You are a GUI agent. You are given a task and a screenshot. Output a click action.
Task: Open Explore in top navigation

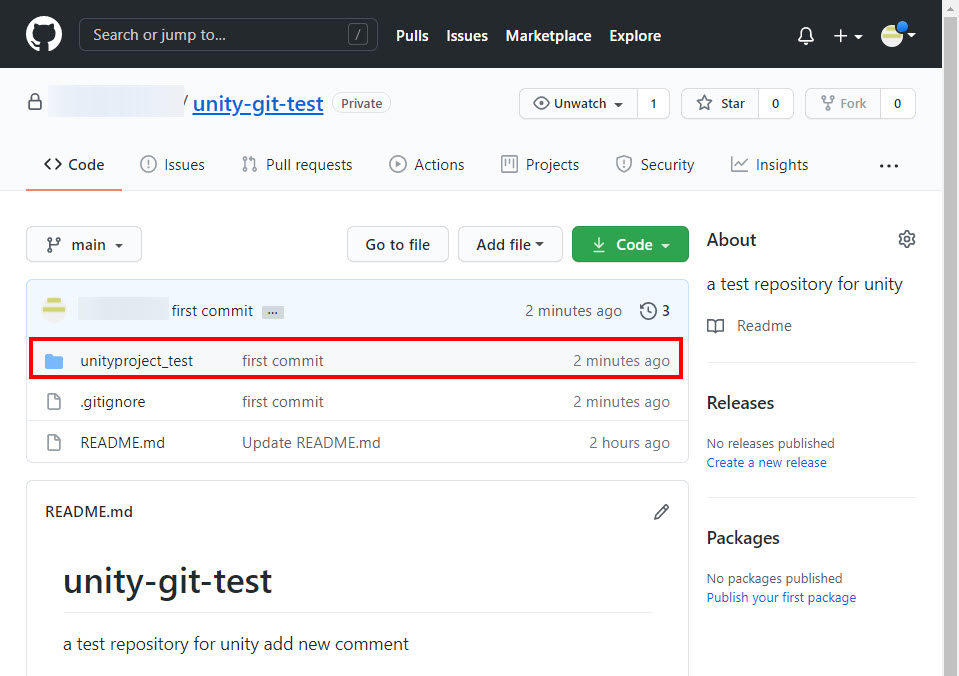[635, 35]
